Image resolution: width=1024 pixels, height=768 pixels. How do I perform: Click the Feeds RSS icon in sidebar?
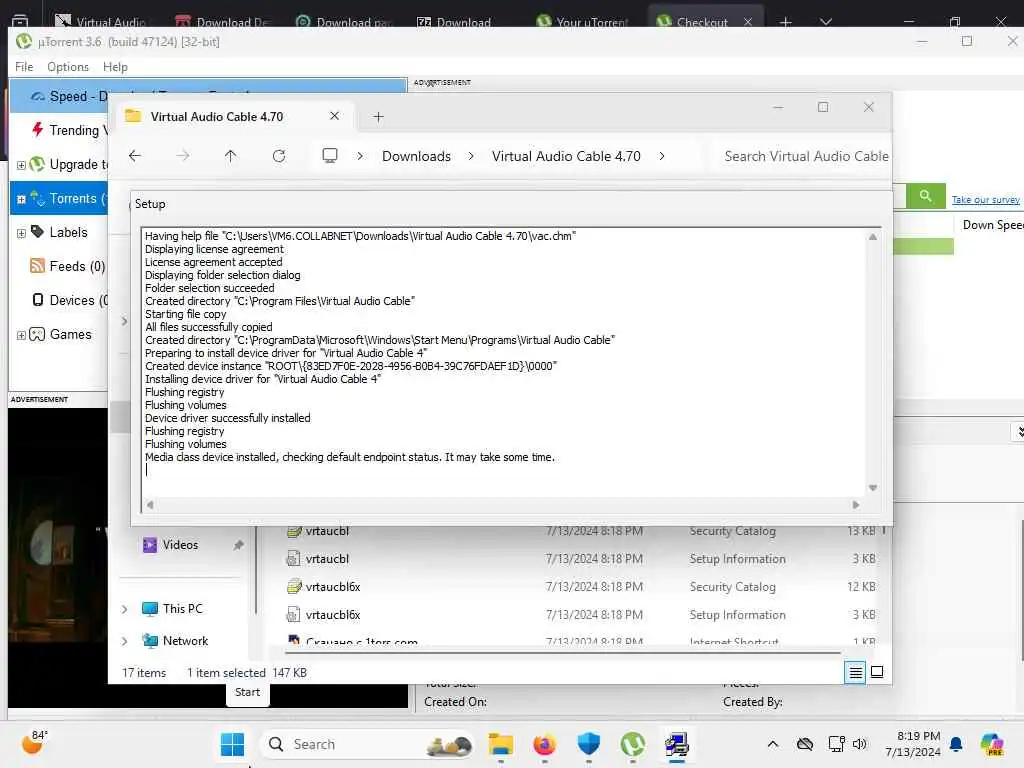tap(37, 265)
